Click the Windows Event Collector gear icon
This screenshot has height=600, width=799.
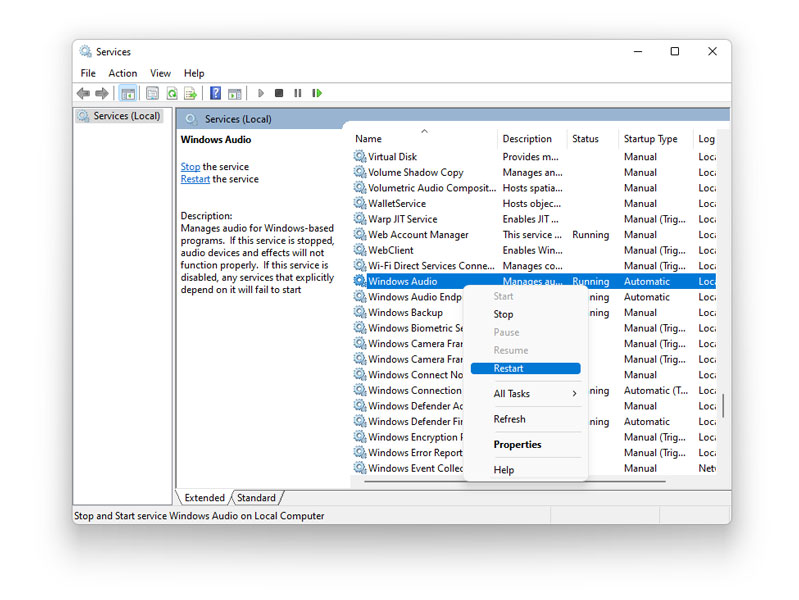tap(360, 467)
